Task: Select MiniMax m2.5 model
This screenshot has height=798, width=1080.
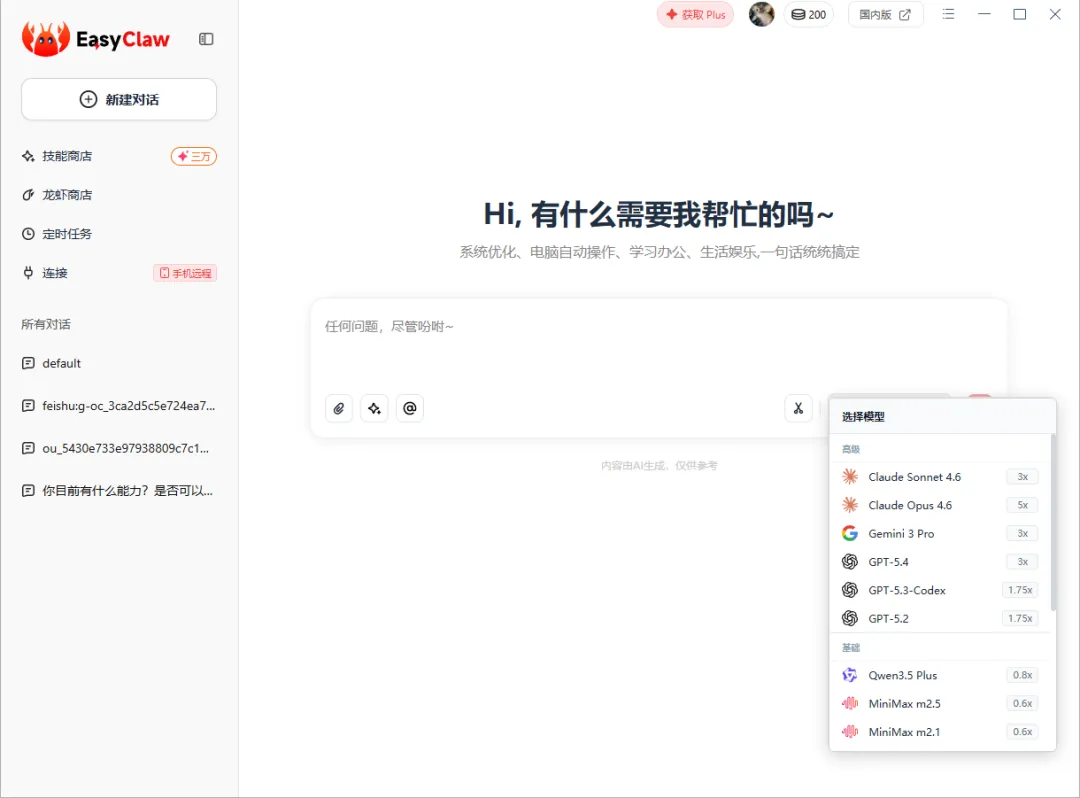Action: click(939, 704)
